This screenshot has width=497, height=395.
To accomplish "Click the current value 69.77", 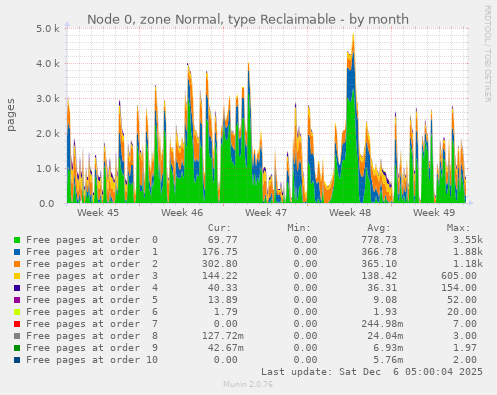I will 222,240.
